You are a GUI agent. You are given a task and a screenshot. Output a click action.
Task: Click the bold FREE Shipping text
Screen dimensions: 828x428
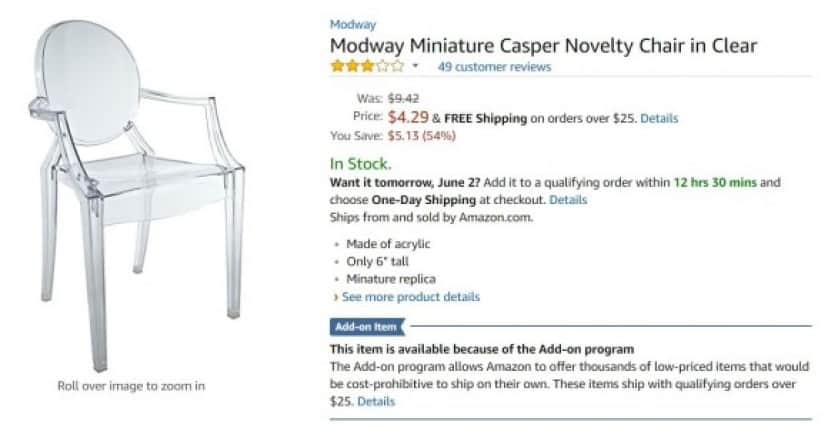[485, 118]
